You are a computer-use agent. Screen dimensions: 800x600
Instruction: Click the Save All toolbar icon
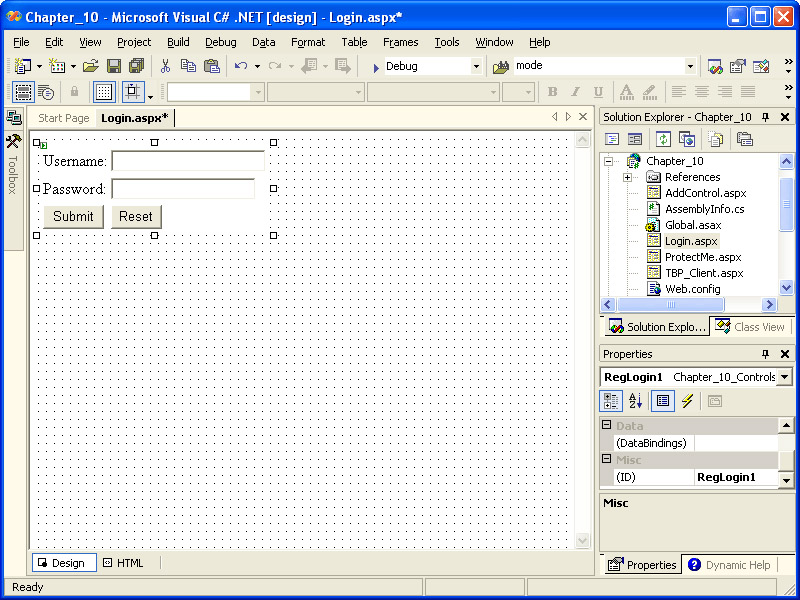136,66
